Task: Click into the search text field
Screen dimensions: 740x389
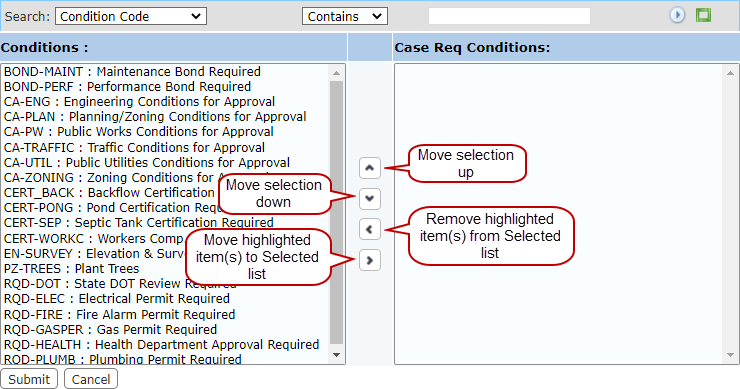Action: click(x=509, y=16)
